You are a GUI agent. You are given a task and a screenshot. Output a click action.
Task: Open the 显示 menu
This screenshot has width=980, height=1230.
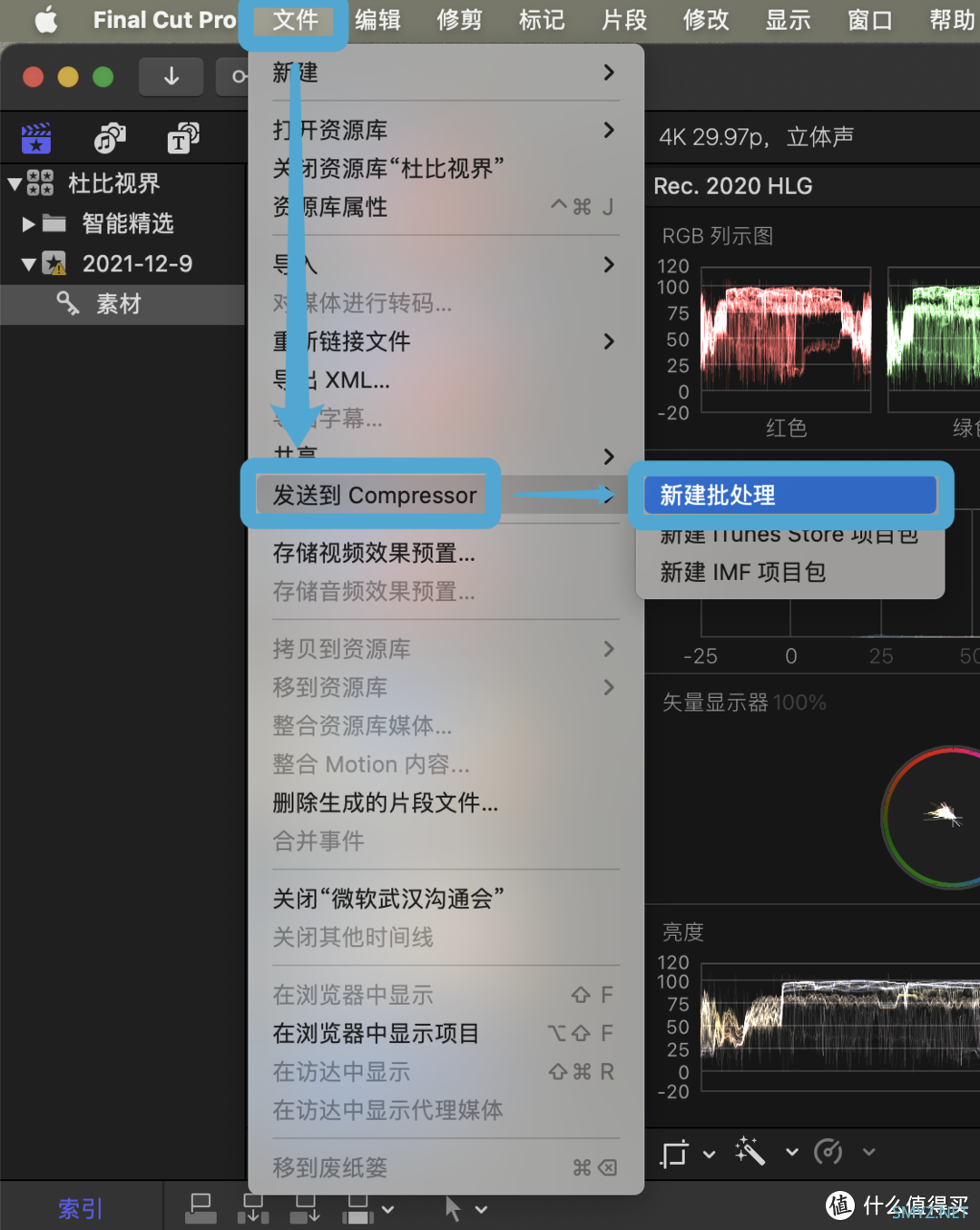click(788, 19)
